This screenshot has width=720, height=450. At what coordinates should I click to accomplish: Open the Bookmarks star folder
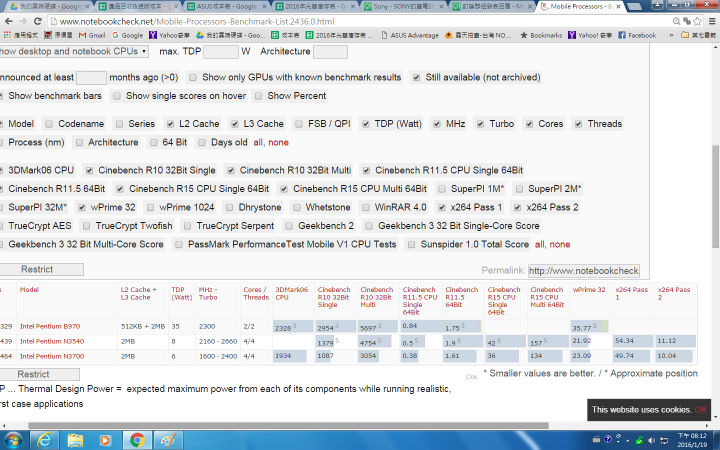[540, 35]
